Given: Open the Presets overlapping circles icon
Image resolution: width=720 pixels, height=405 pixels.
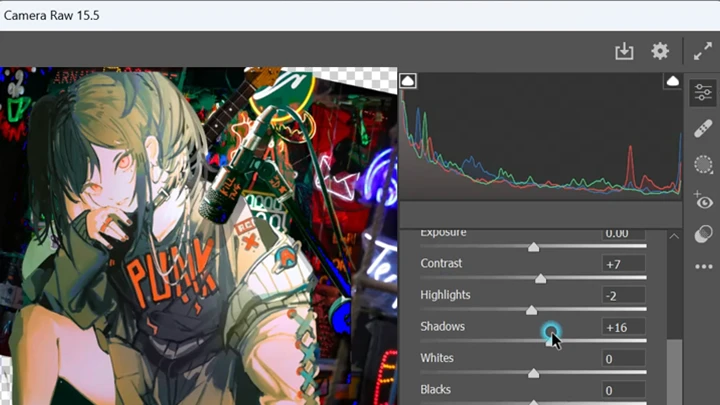Looking at the screenshot, I should [703, 234].
